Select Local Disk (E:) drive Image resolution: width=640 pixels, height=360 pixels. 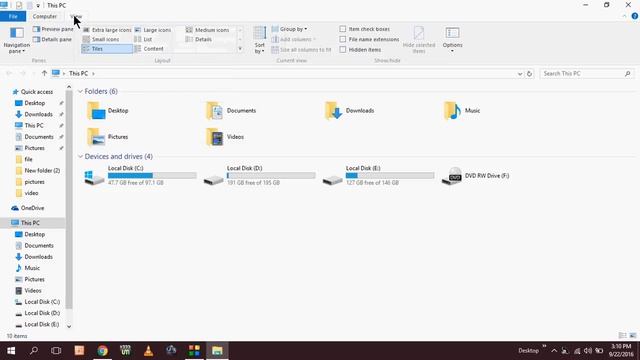coord(378,176)
